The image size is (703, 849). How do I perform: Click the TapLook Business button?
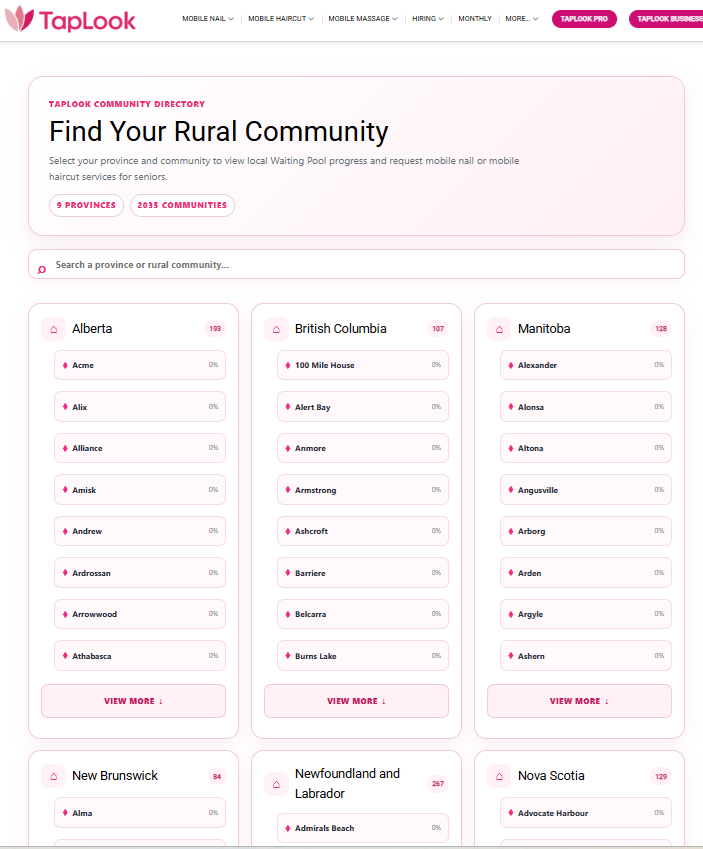667,19
